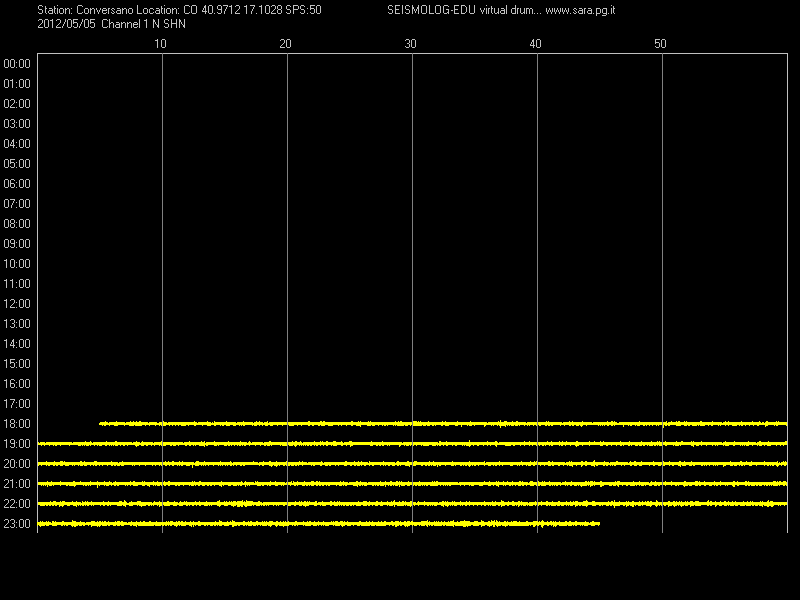Click the minute 10 axis label

160,44
